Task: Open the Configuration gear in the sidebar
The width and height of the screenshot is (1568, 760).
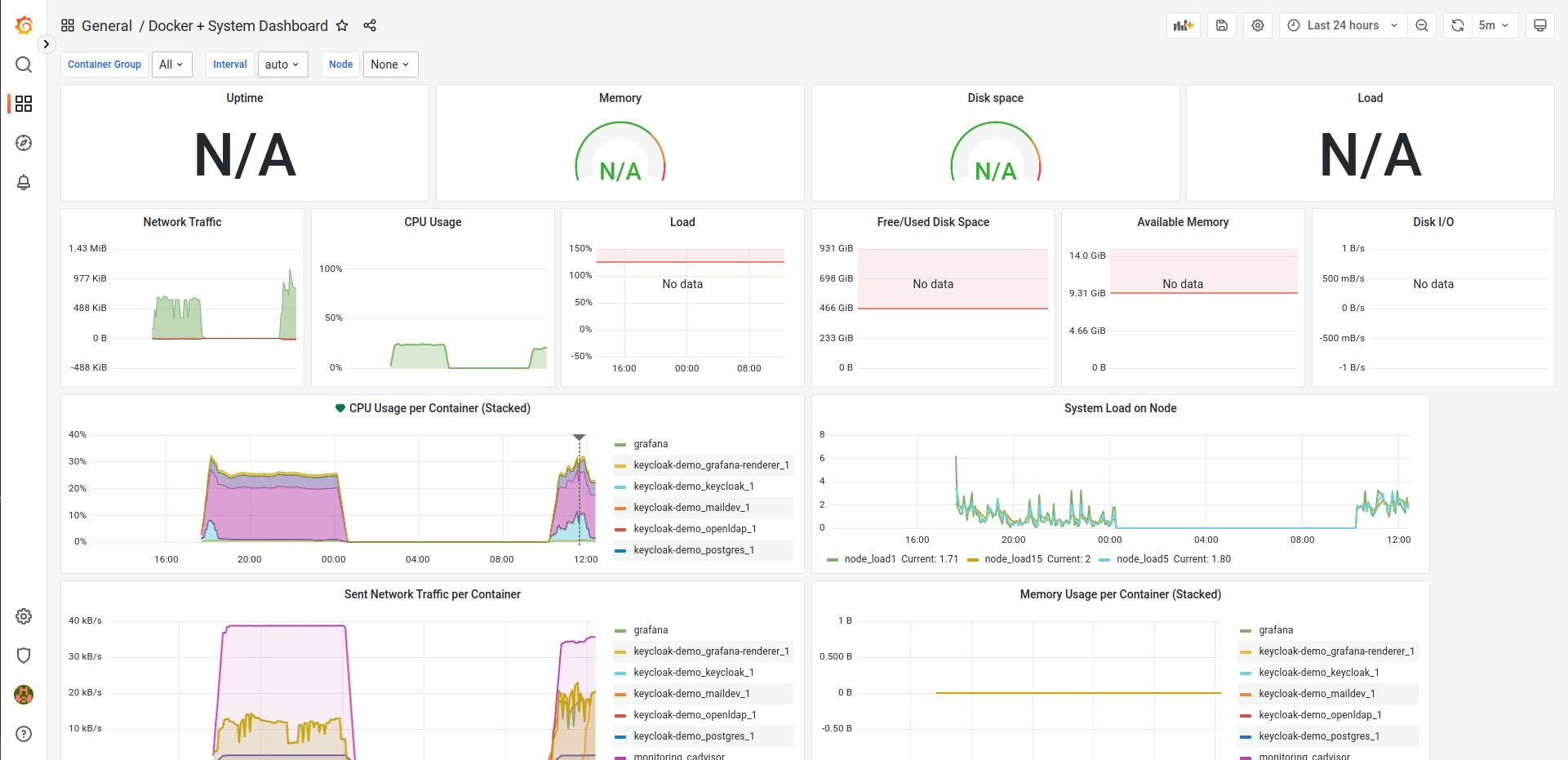Action: pos(24,616)
